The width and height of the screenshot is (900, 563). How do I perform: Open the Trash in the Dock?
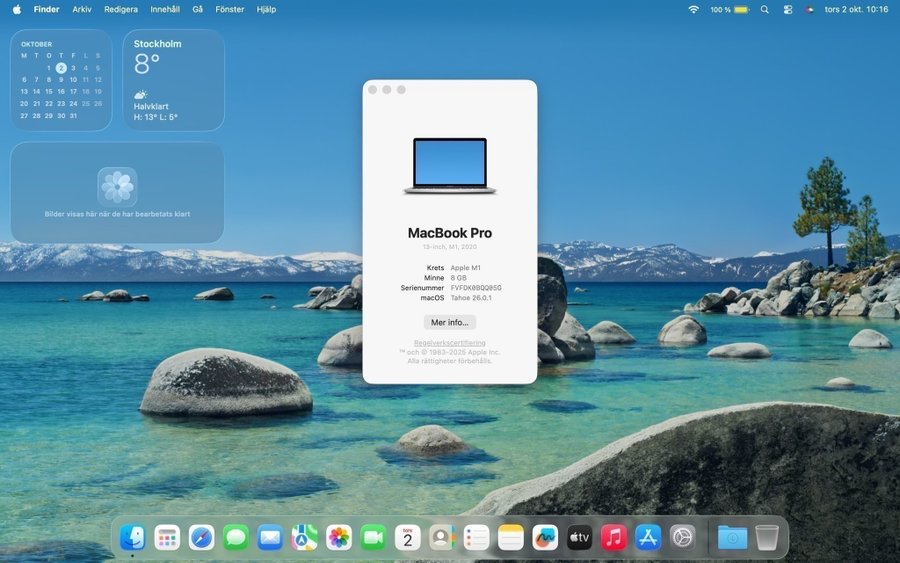767,537
